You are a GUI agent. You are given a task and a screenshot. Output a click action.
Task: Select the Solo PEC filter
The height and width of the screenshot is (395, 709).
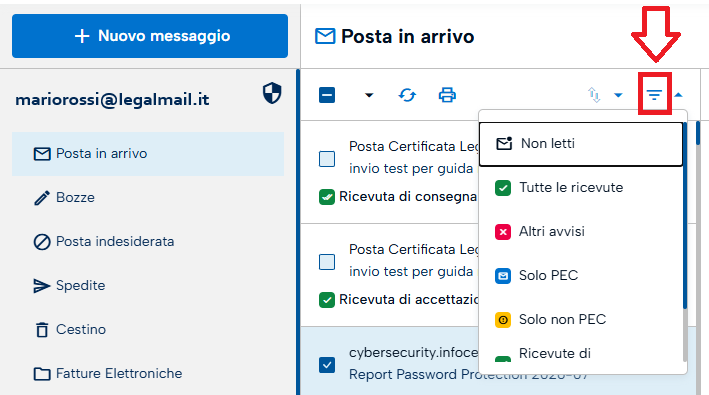(x=581, y=275)
